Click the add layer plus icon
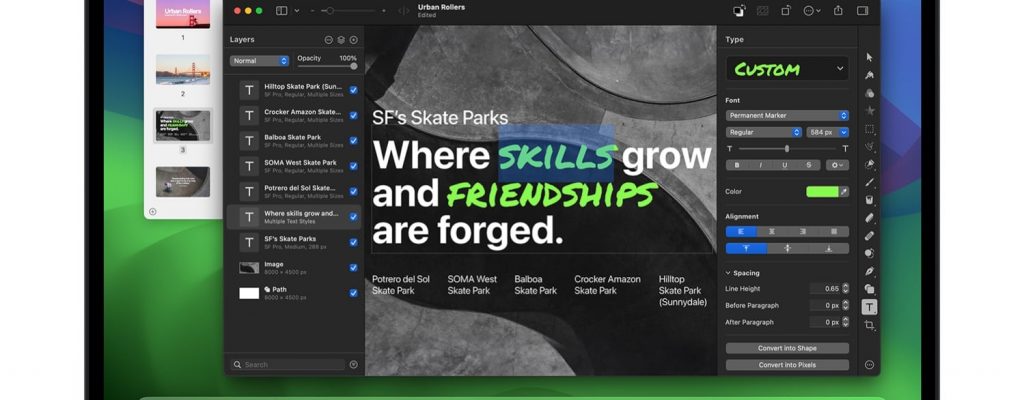1024x400 pixels. point(353,40)
